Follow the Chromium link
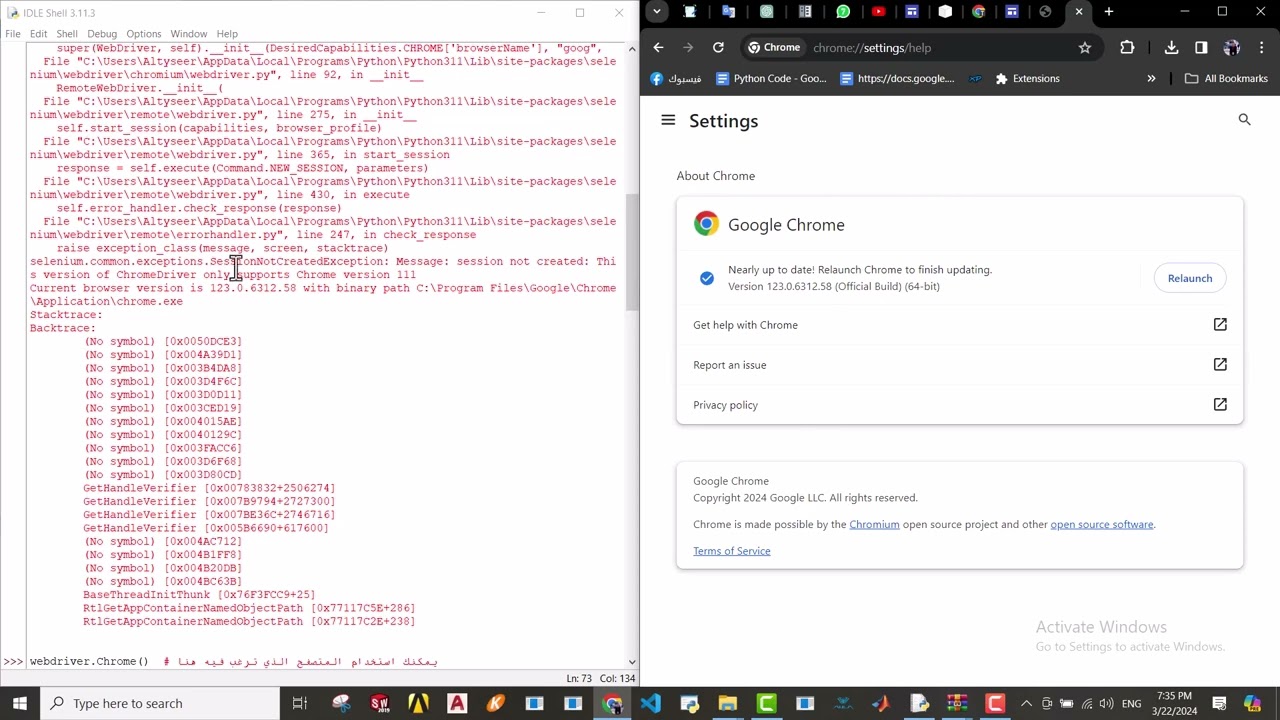This screenshot has height=720, width=1280. 874,524
